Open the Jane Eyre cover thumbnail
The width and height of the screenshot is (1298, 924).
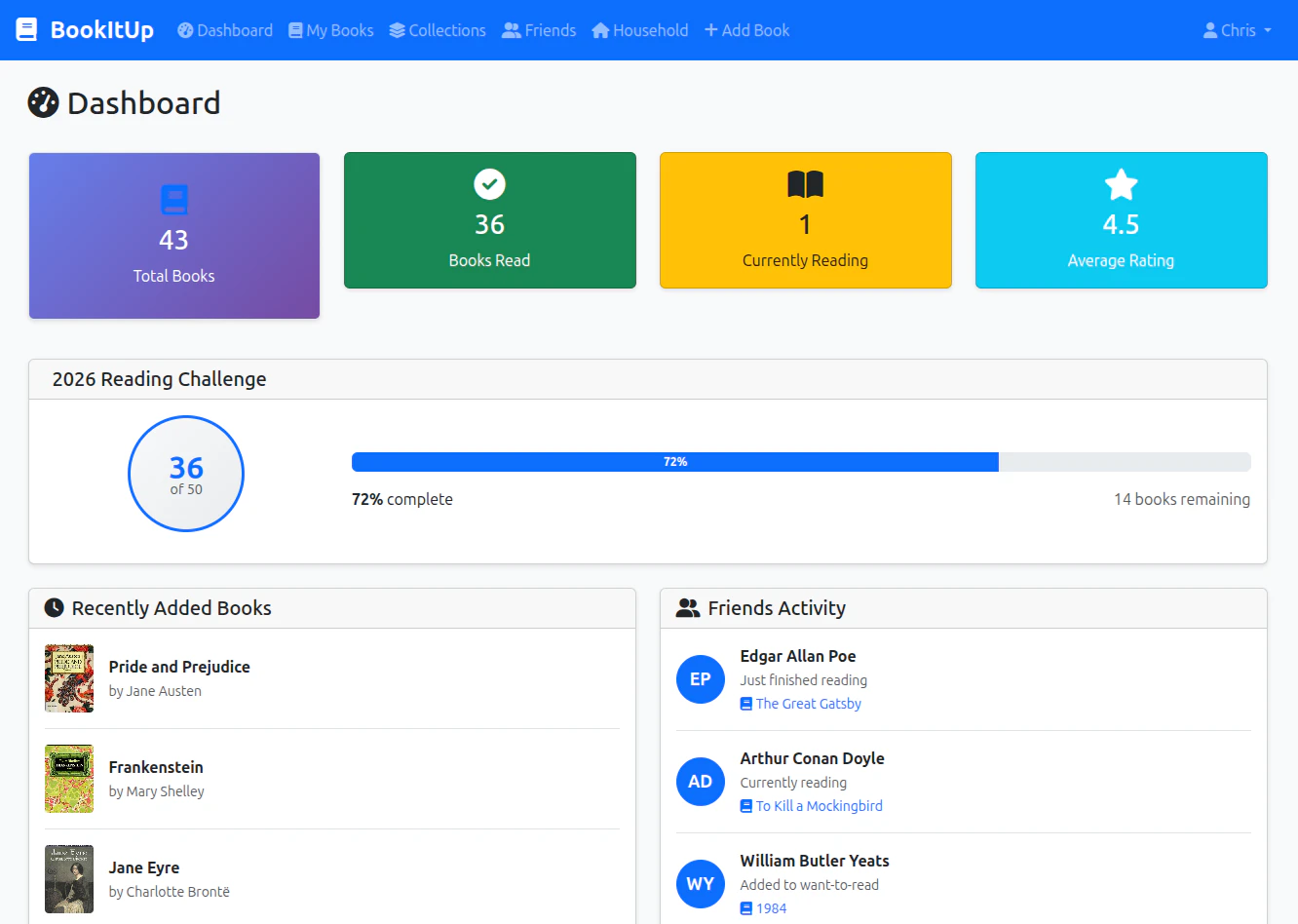(69, 879)
